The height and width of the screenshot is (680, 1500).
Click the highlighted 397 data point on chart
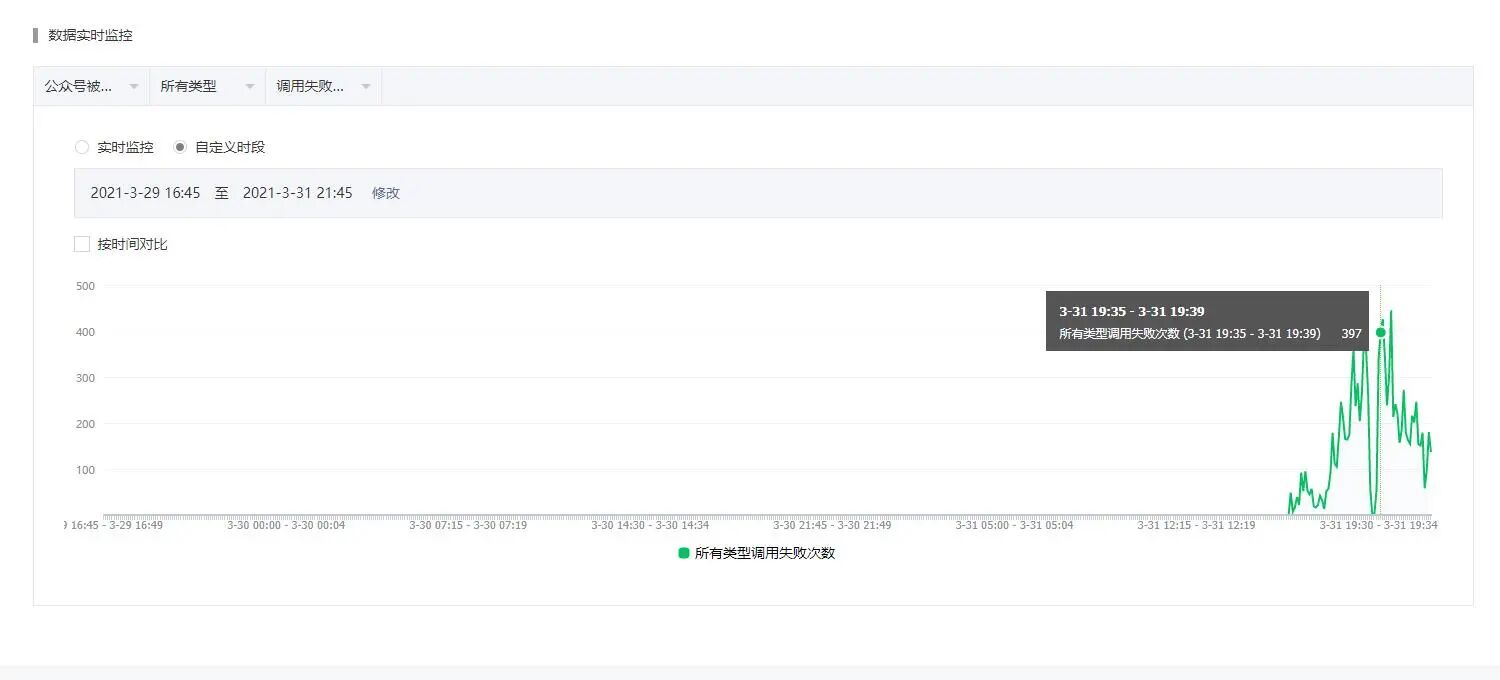[x=1381, y=332]
